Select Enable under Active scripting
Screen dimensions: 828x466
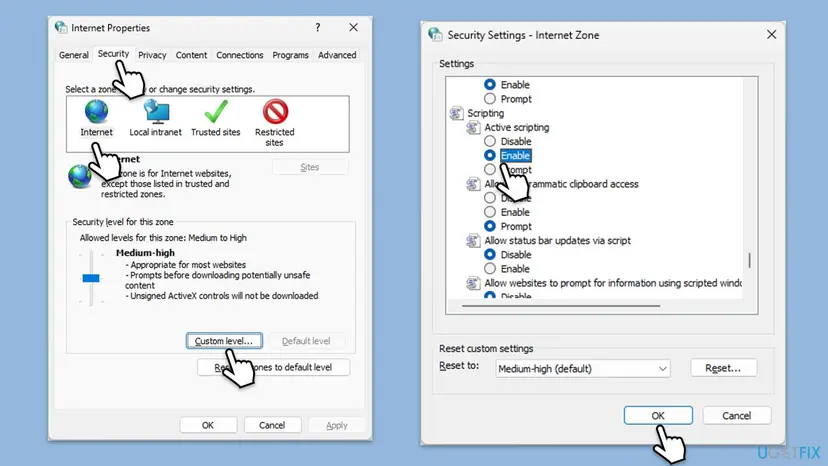(x=490, y=155)
